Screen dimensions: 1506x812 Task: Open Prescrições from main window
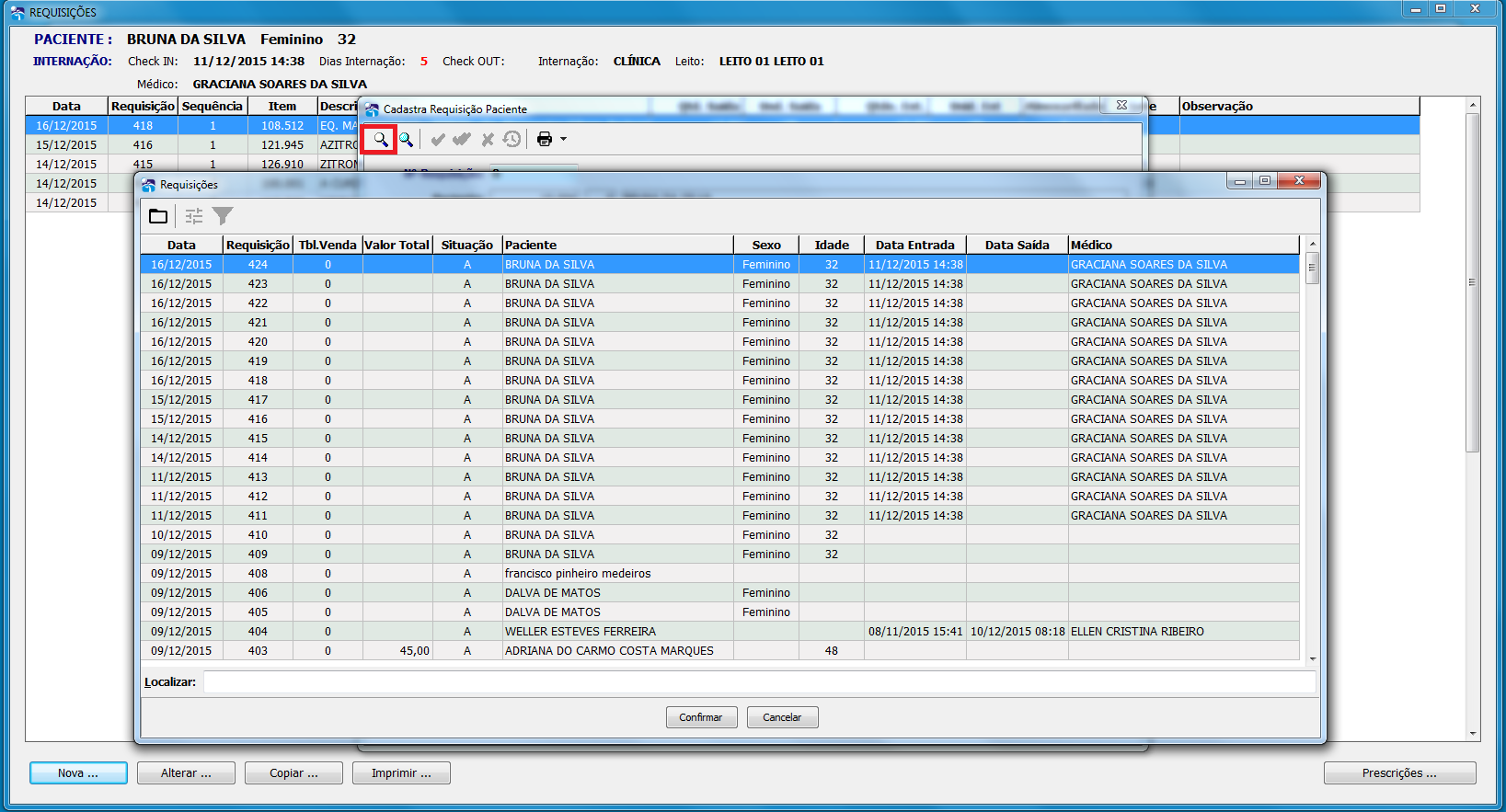coord(1399,773)
